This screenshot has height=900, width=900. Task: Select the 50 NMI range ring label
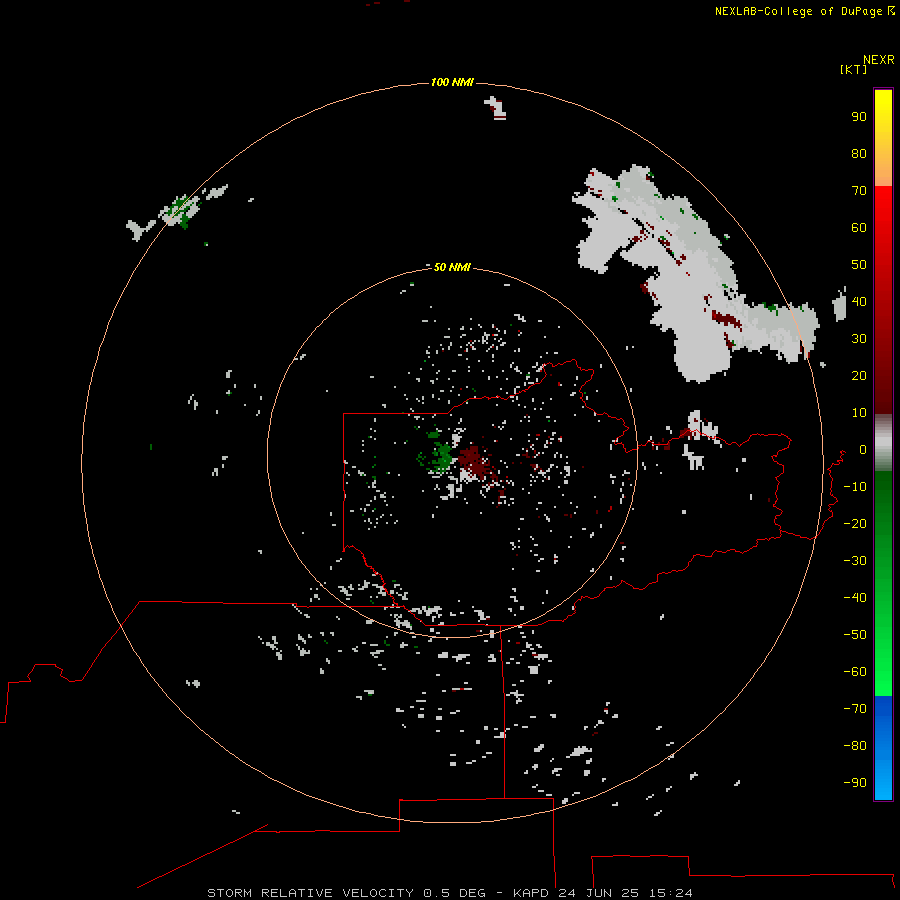[452, 267]
